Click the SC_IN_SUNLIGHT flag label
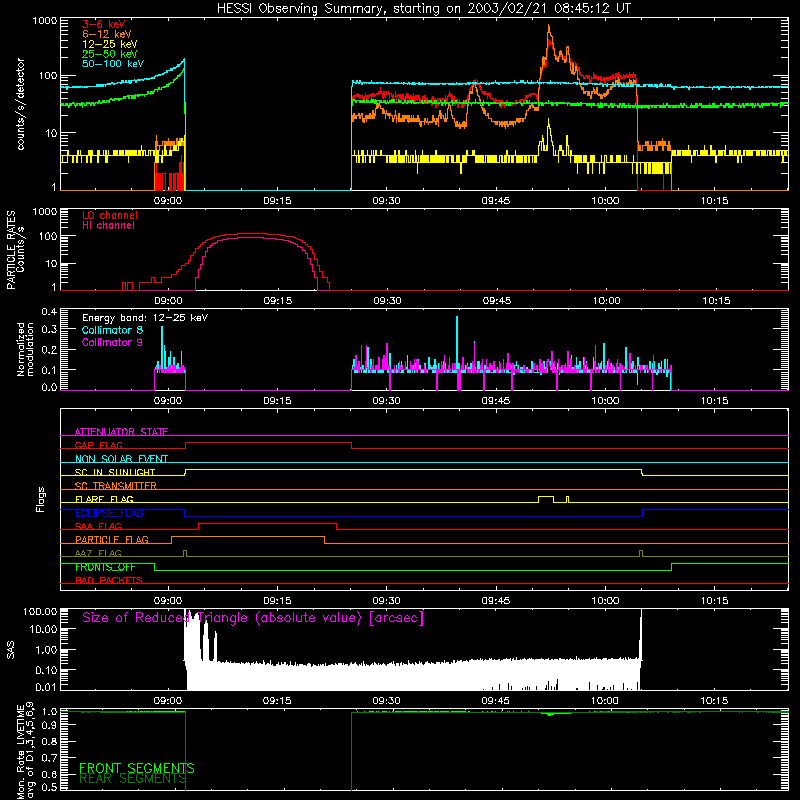The height and width of the screenshot is (800, 800). (115, 472)
